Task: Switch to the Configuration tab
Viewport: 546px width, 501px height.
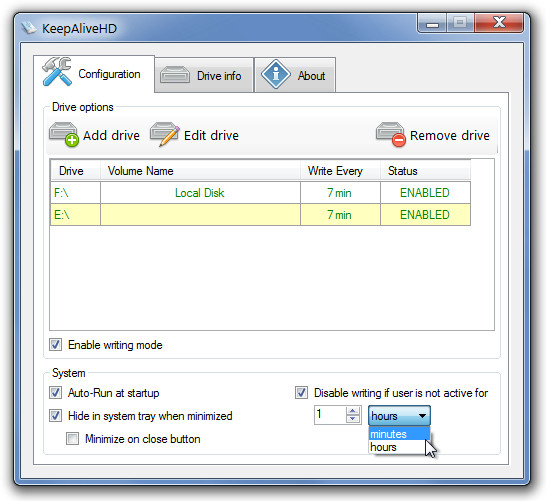Action: coord(94,73)
